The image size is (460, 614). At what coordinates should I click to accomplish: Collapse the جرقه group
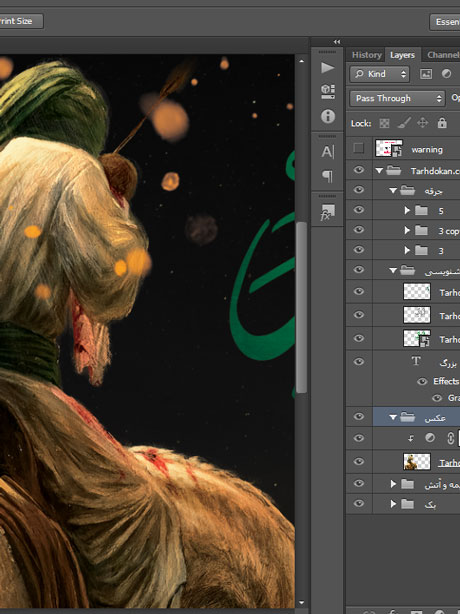tap(393, 191)
